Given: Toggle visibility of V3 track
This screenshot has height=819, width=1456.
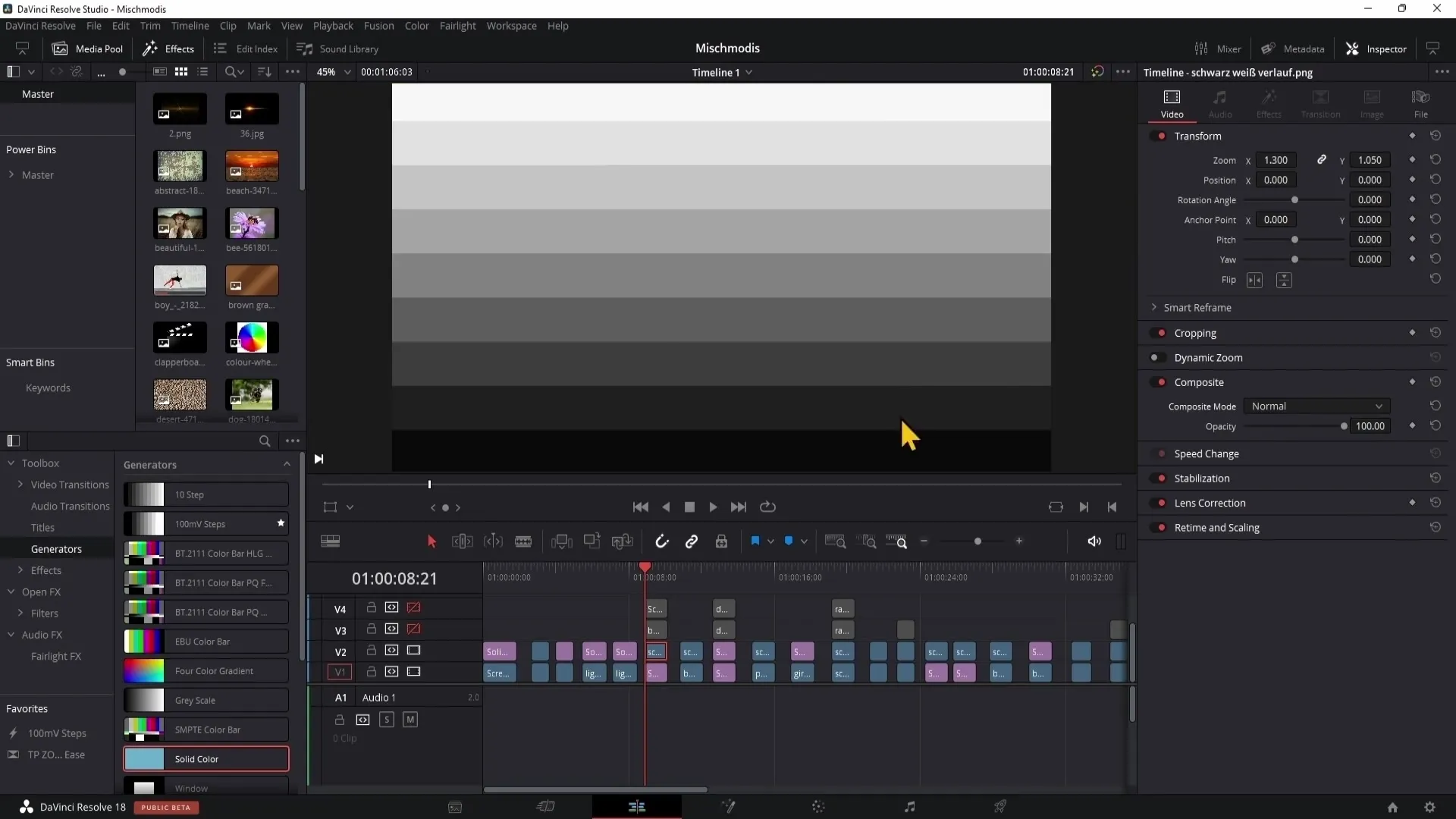Looking at the screenshot, I should coord(413,629).
